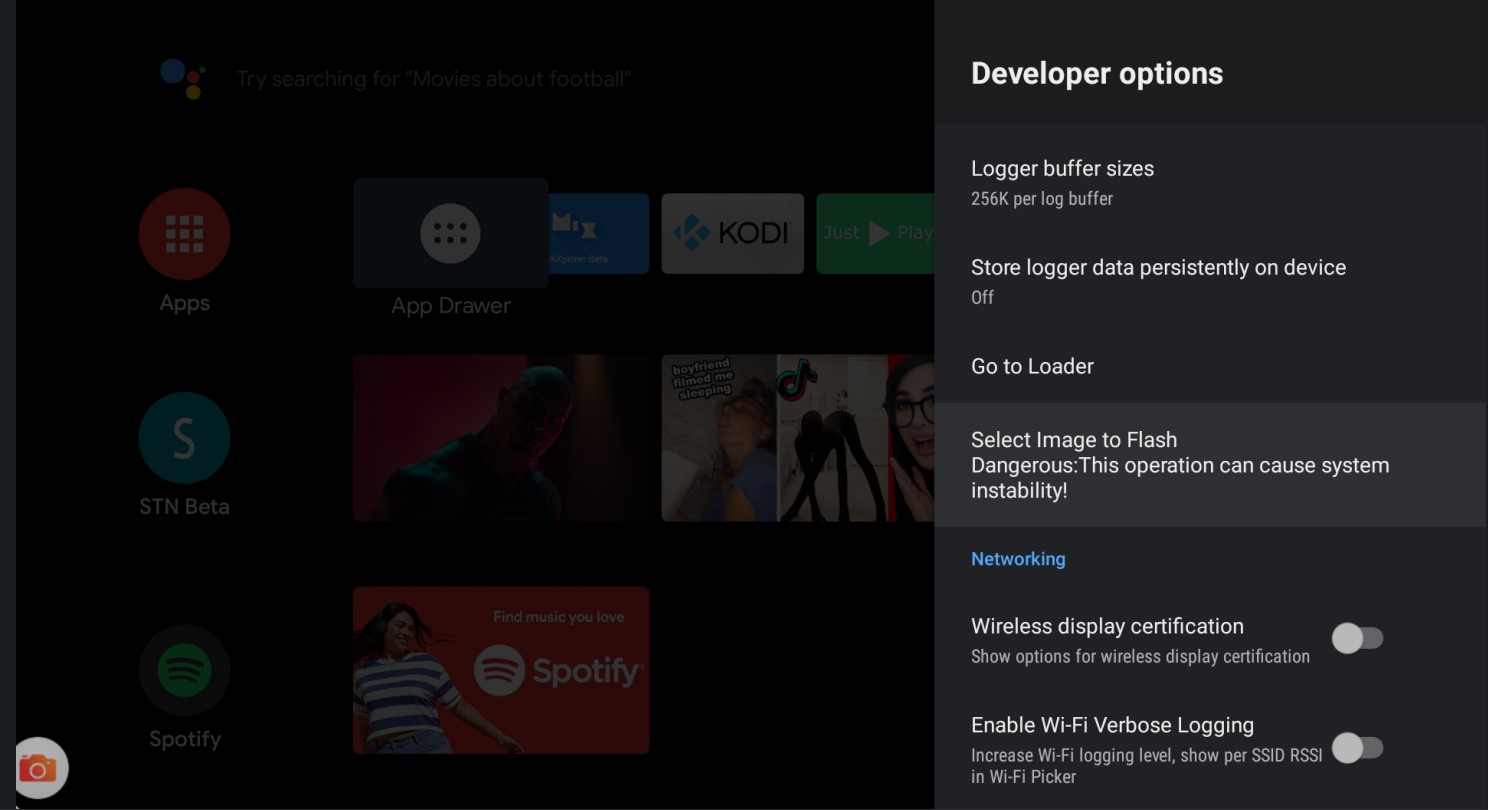Toggle Wireless display certification switch
The image size is (1488, 810).
click(1357, 638)
